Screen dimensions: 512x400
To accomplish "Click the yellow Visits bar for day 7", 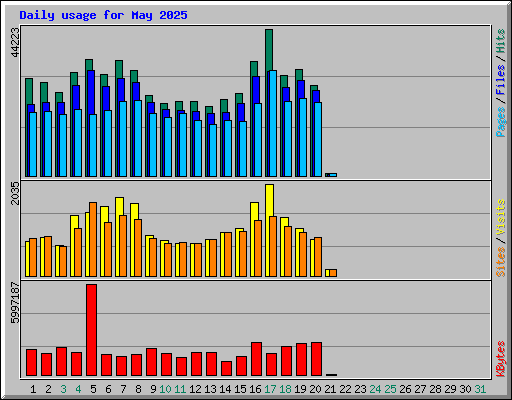I will pos(119,206).
